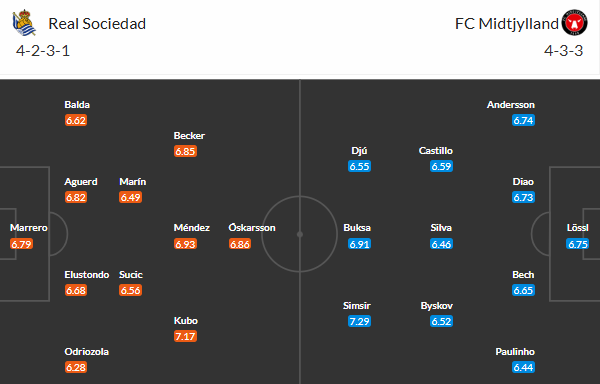This screenshot has width=600, height=384.
Task: Click player name Castillo
Action: [435, 150]
